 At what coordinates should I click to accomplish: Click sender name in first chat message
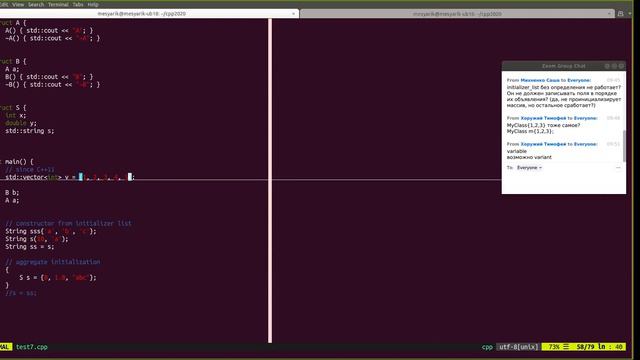[540, 80]
